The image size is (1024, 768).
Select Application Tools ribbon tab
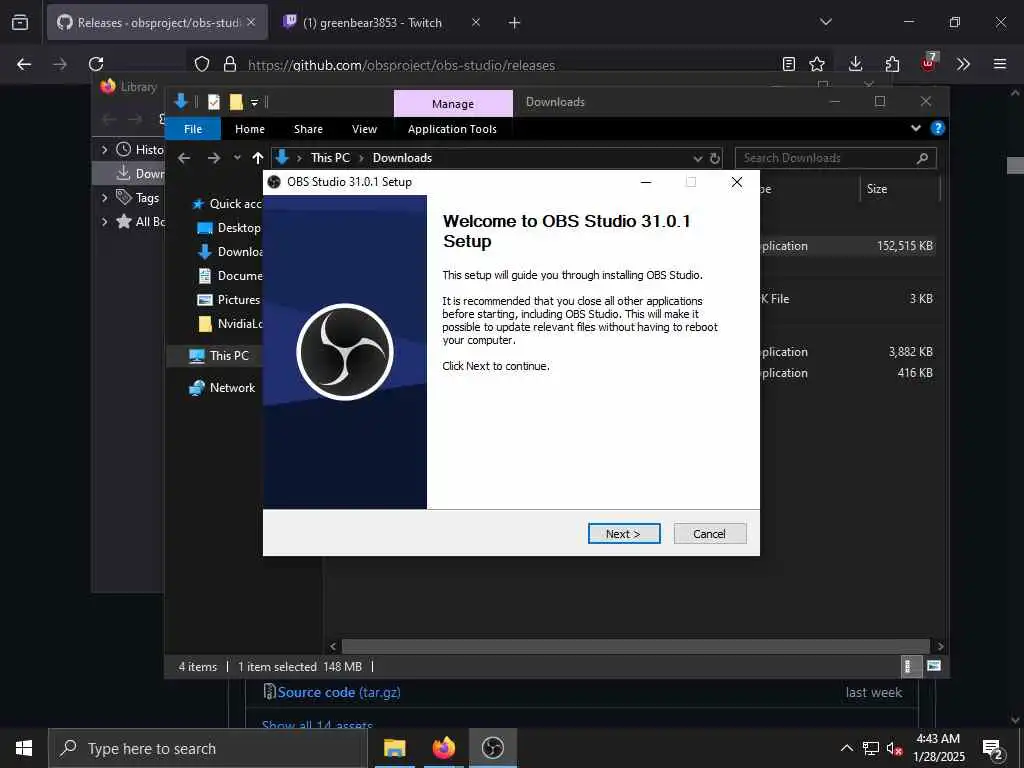[452, 129]
